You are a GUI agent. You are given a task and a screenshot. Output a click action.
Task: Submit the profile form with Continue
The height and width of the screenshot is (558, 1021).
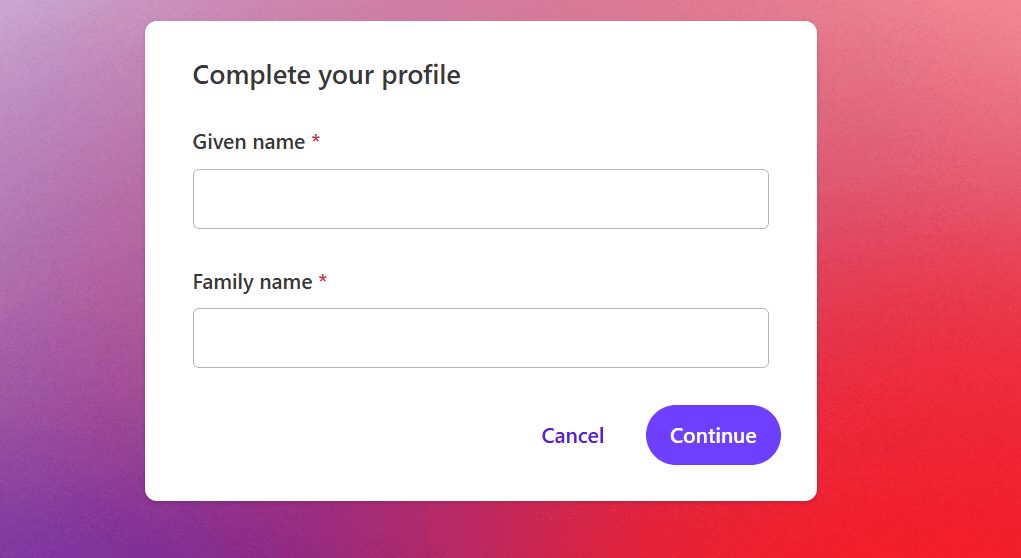coord(713,435)
